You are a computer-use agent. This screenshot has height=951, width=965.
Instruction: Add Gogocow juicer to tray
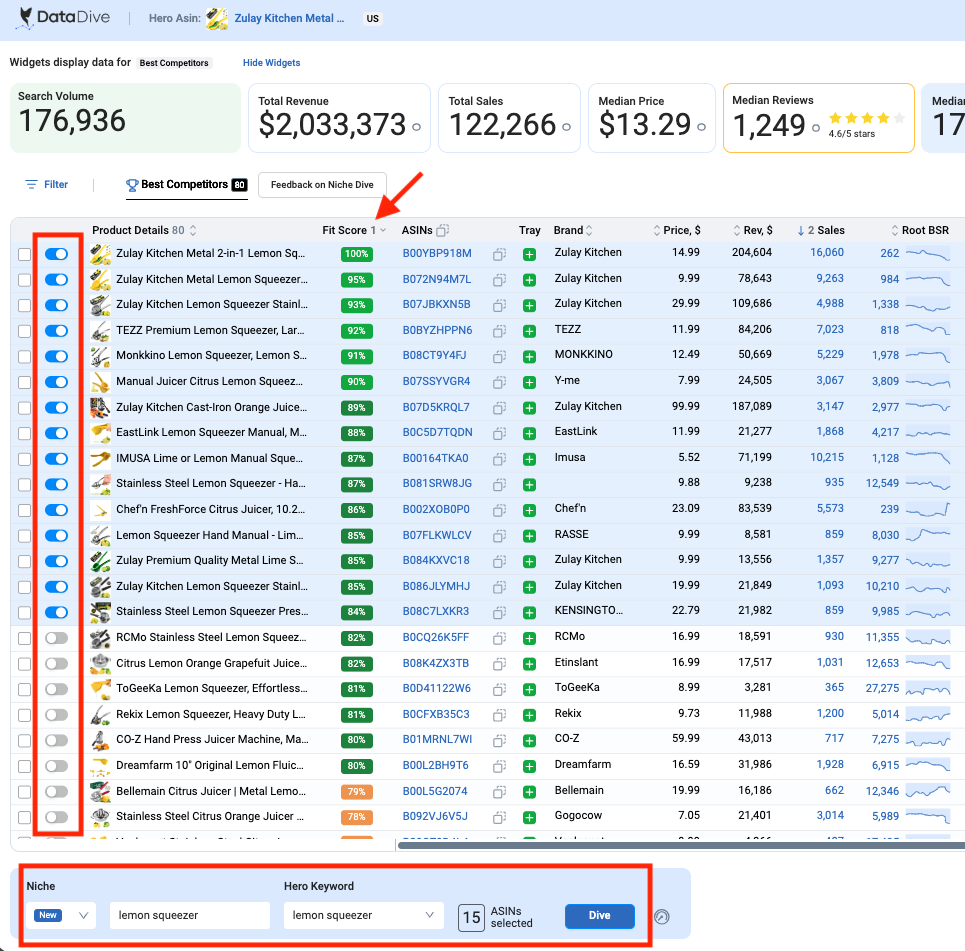coord(529,817)
